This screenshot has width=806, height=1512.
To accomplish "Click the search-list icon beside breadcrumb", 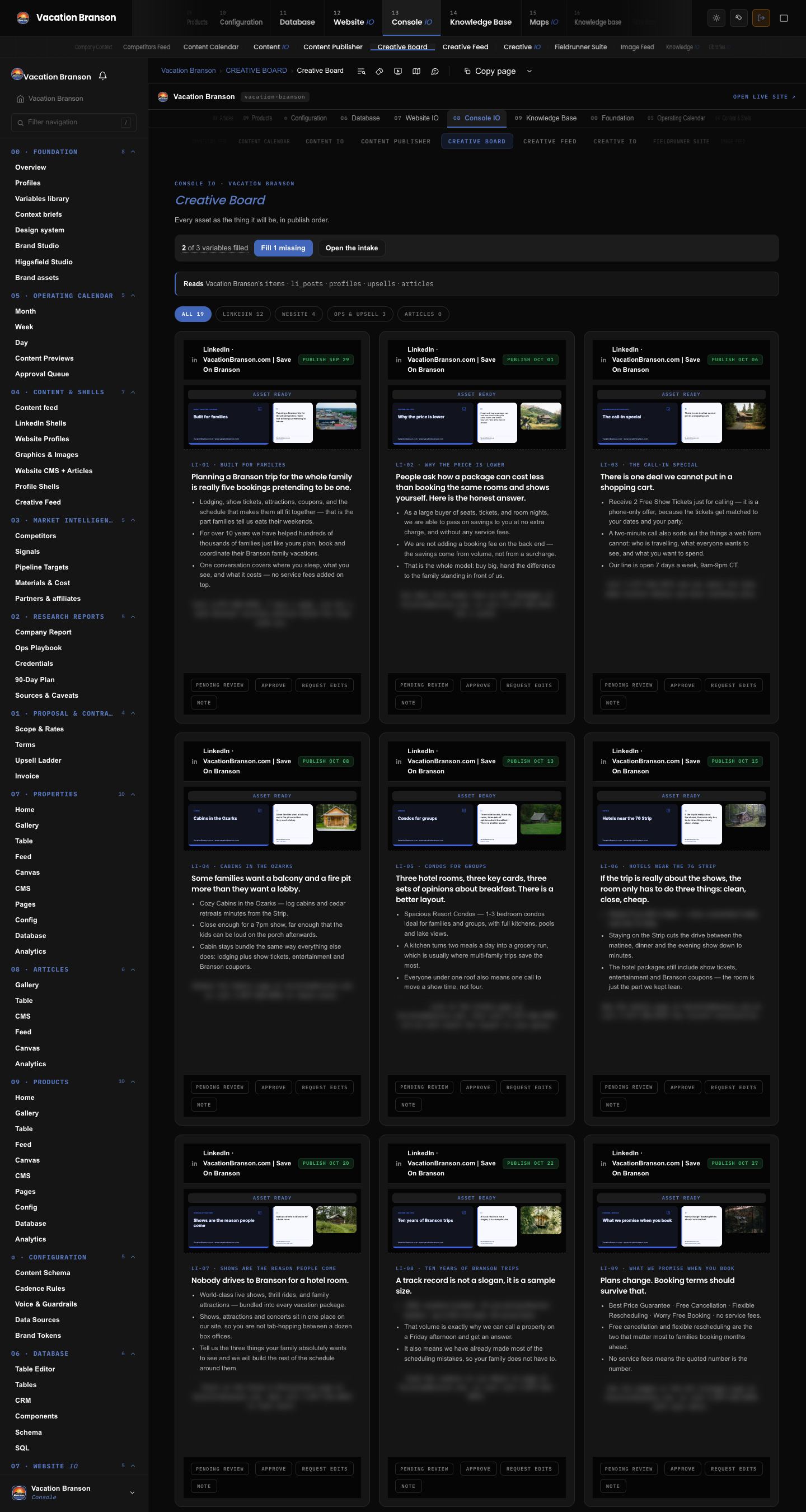I will [x=362, y=71].
